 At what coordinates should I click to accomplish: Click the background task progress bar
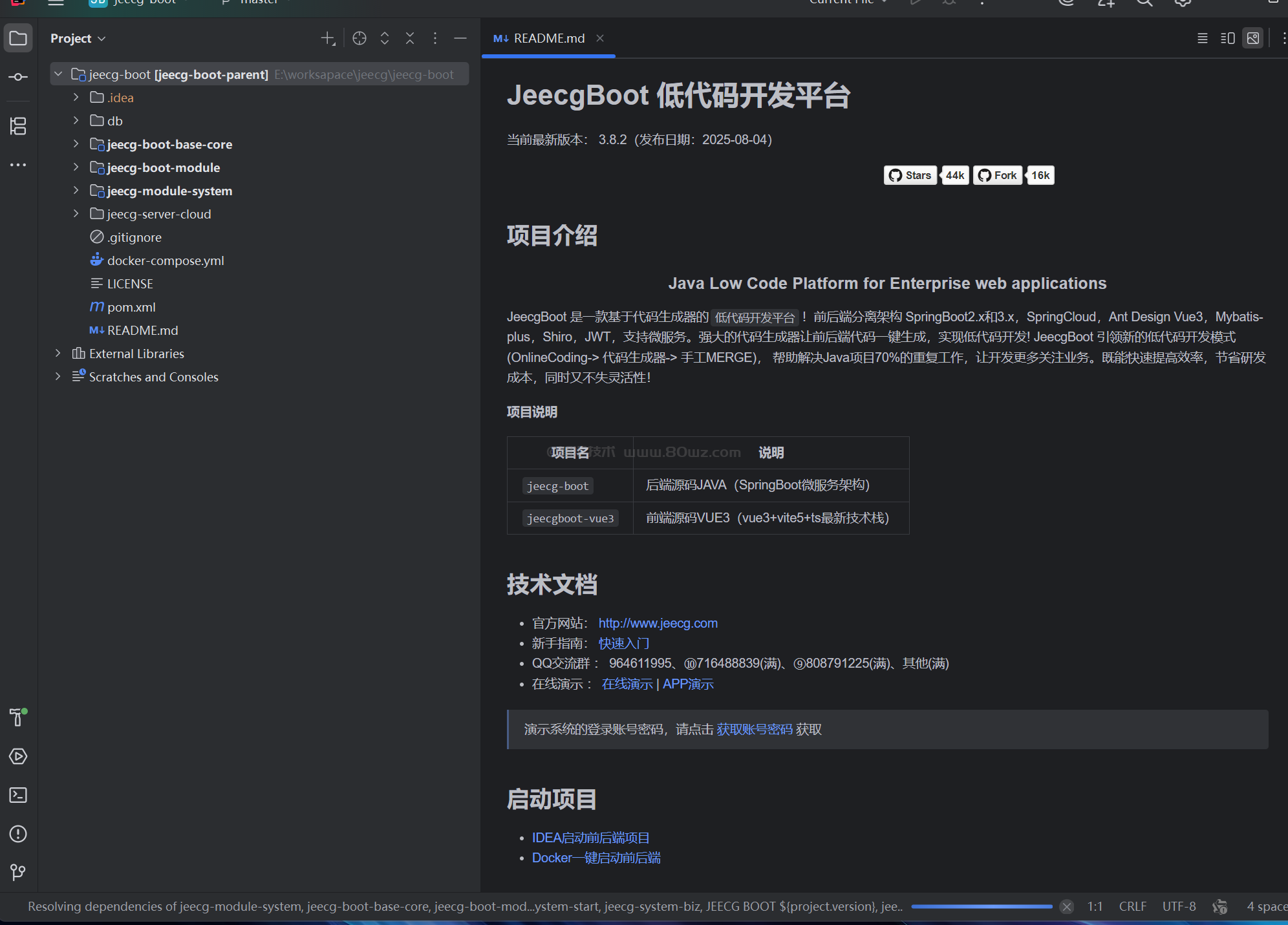click(982, 907)
